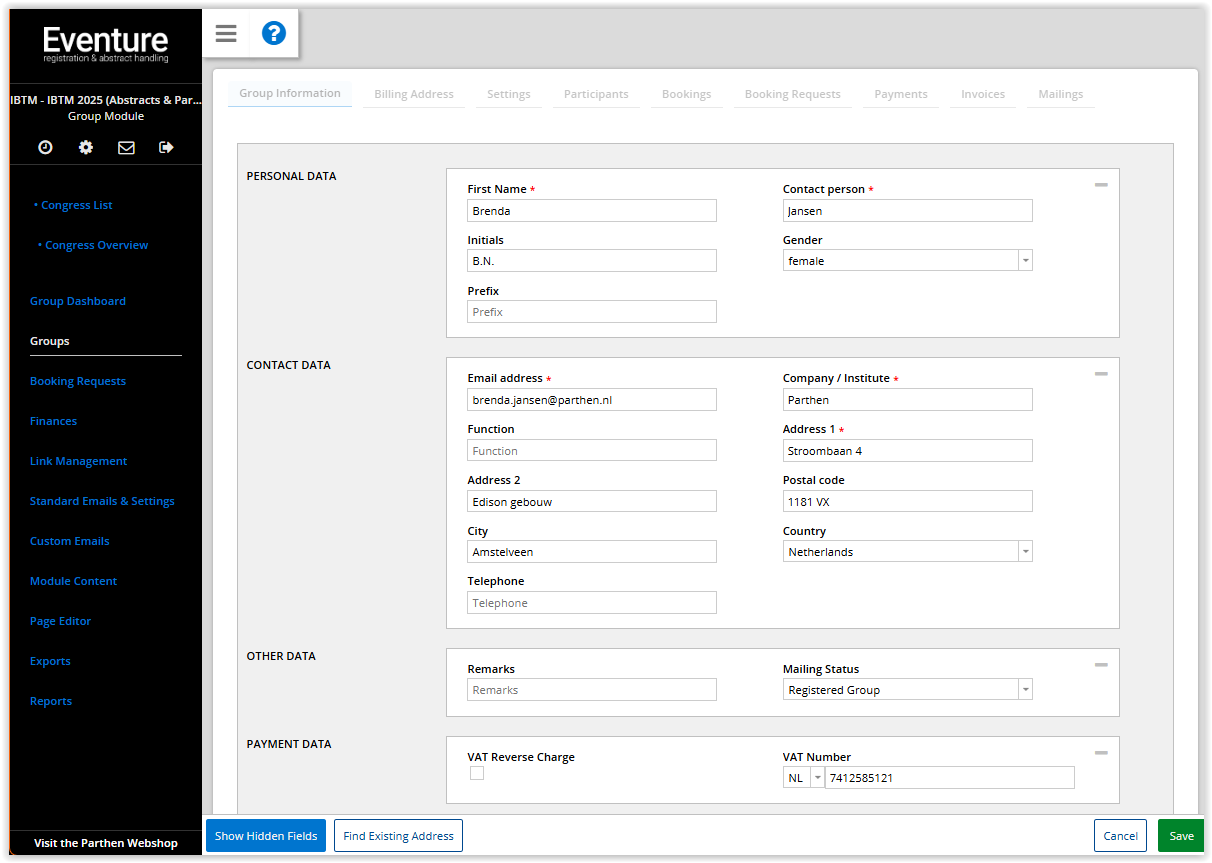Viewport: 1212px width, 863px height.
Task: Click the hamburger menu icon
Action: tap(226, 34)
